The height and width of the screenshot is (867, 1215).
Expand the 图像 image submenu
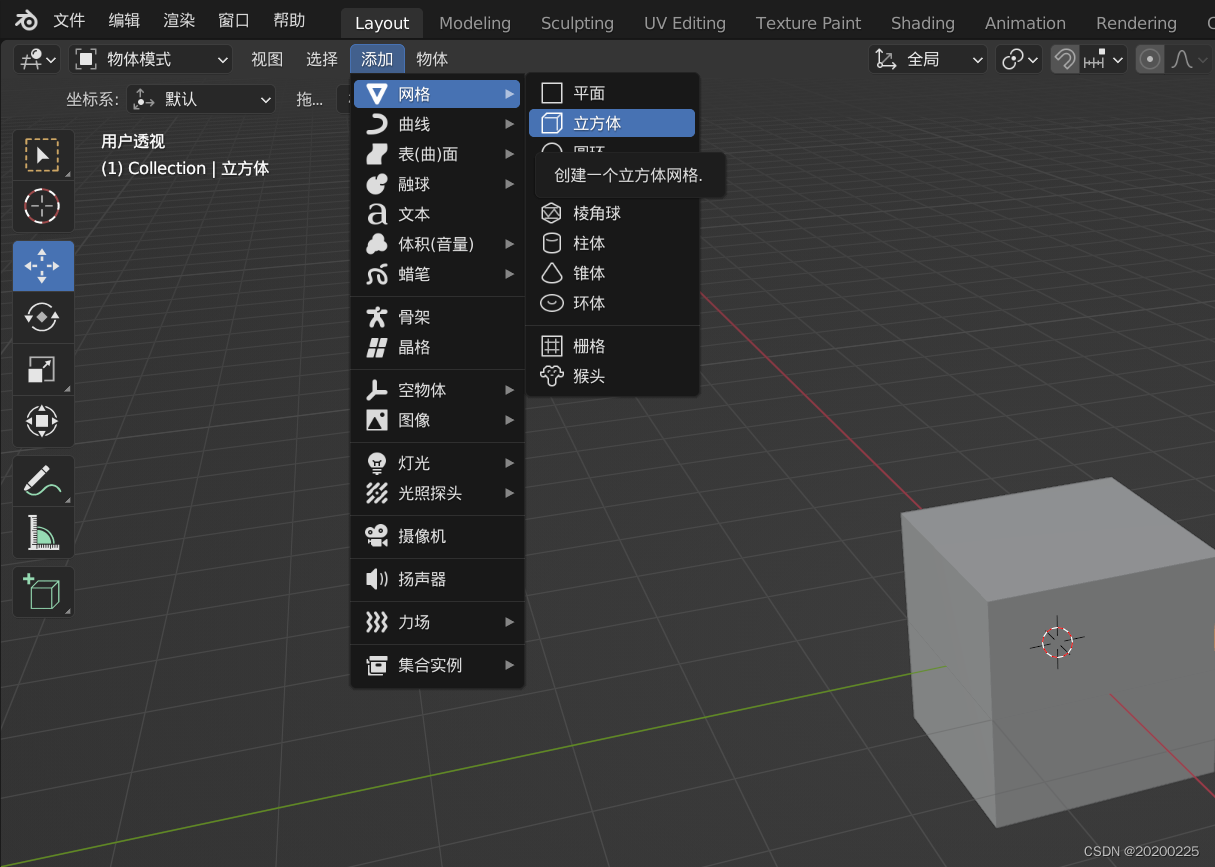437,420
